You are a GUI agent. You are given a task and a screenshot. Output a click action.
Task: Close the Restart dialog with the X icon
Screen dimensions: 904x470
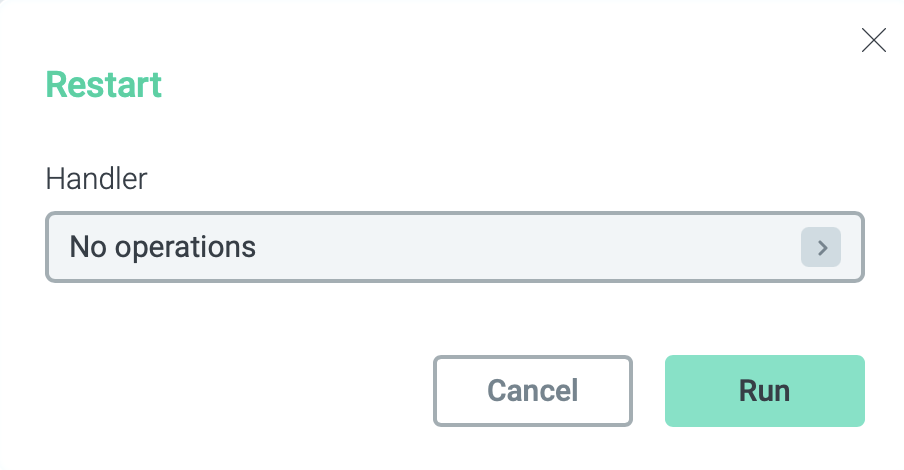[x=873, y=40]
